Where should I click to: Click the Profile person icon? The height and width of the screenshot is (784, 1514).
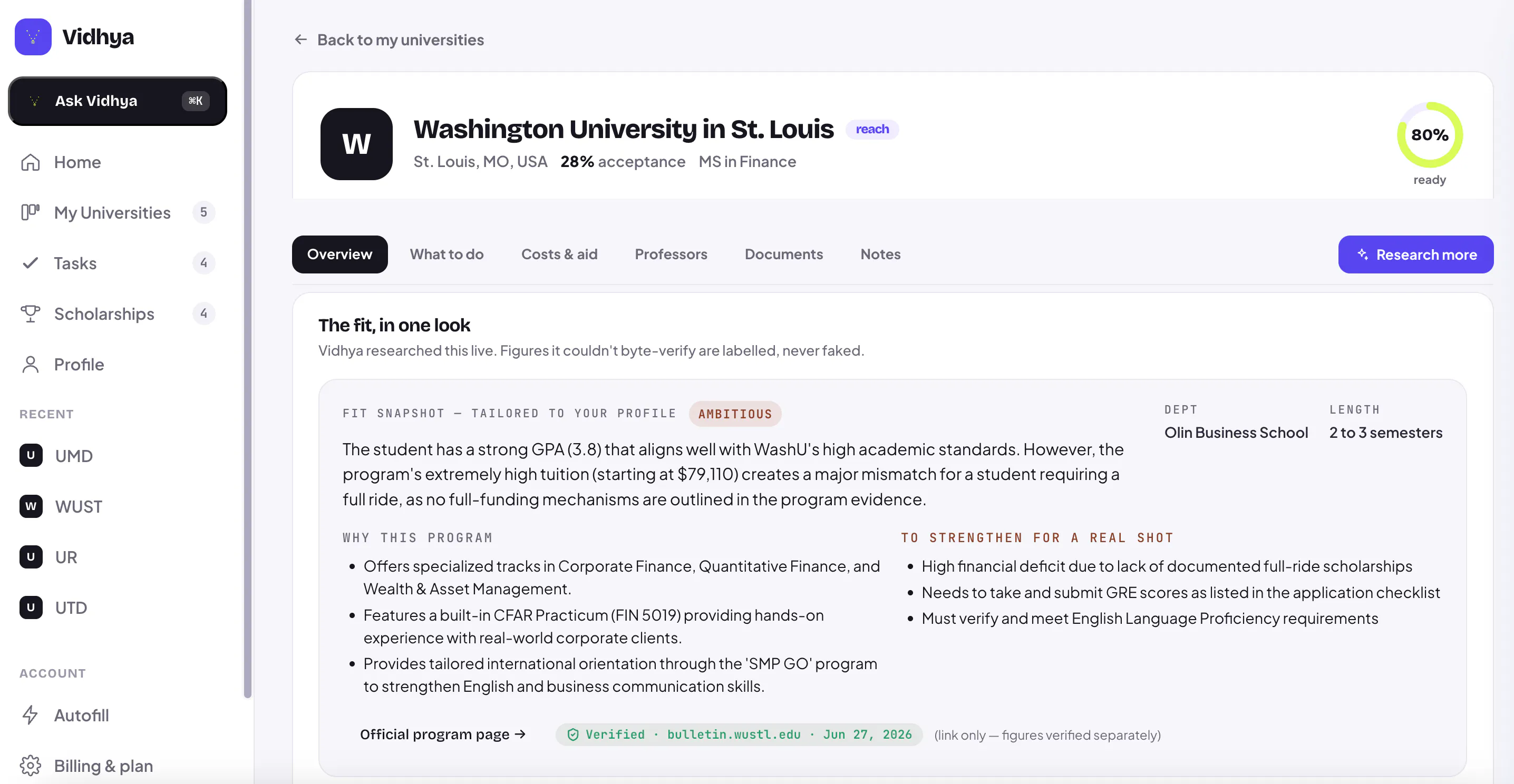click(x=30, y=364)
